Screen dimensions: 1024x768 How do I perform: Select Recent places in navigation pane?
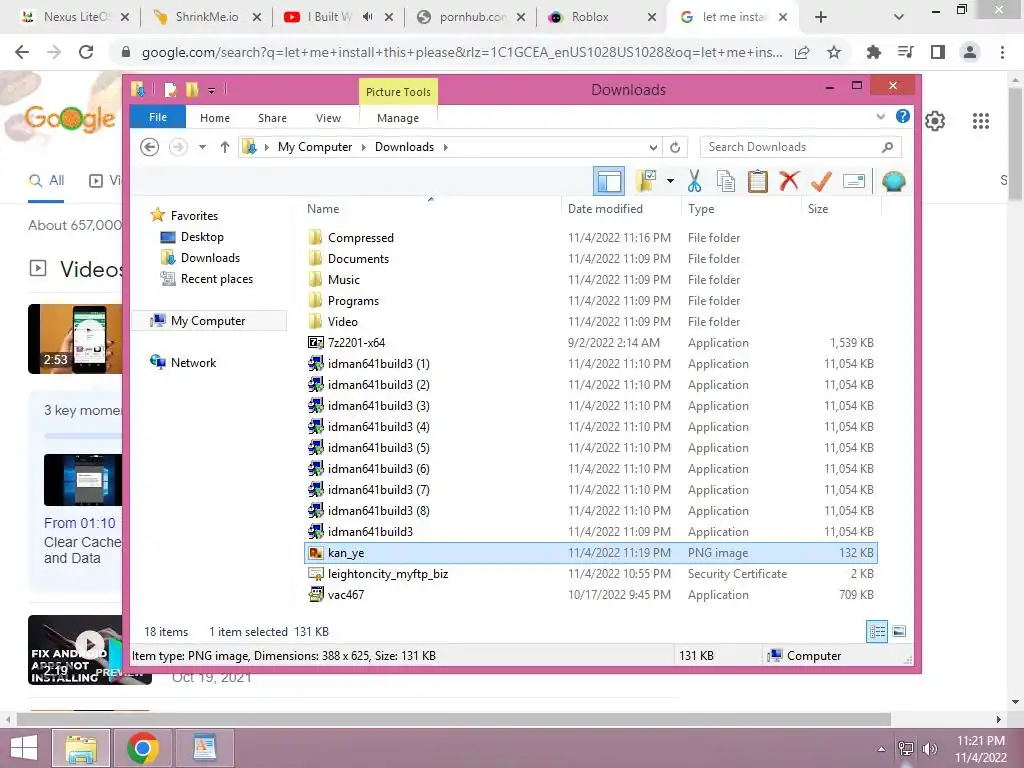pos(216,279)
